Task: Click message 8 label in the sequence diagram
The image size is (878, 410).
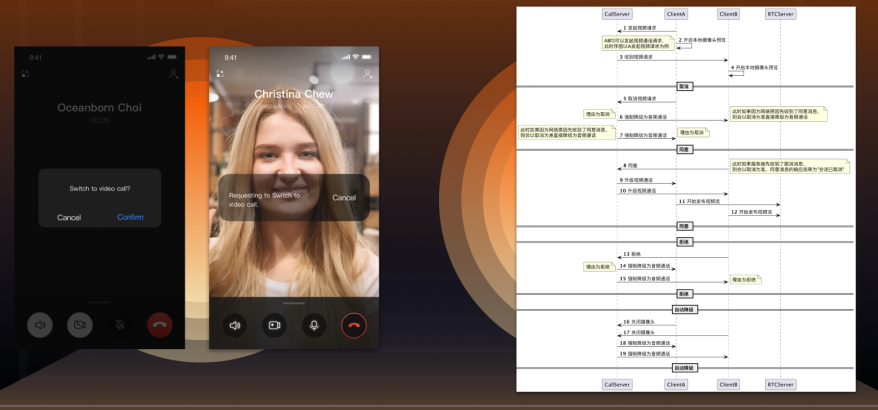Action: (x=630, y=166)
